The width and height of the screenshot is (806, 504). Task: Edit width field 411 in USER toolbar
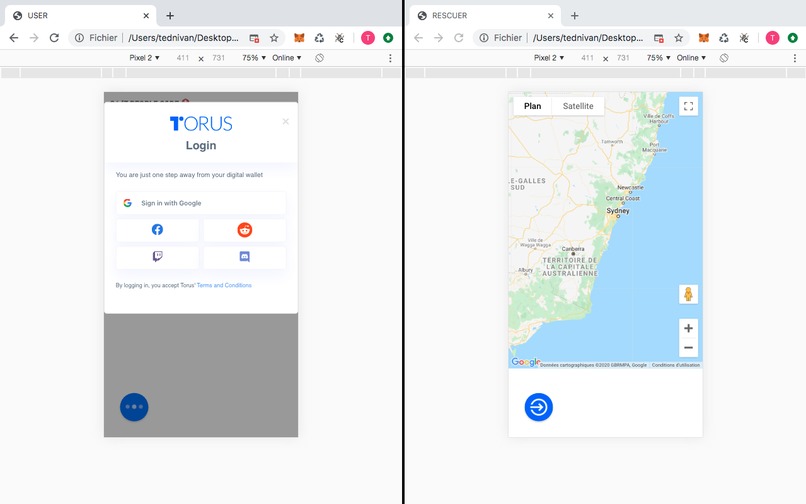click(182, 58)
